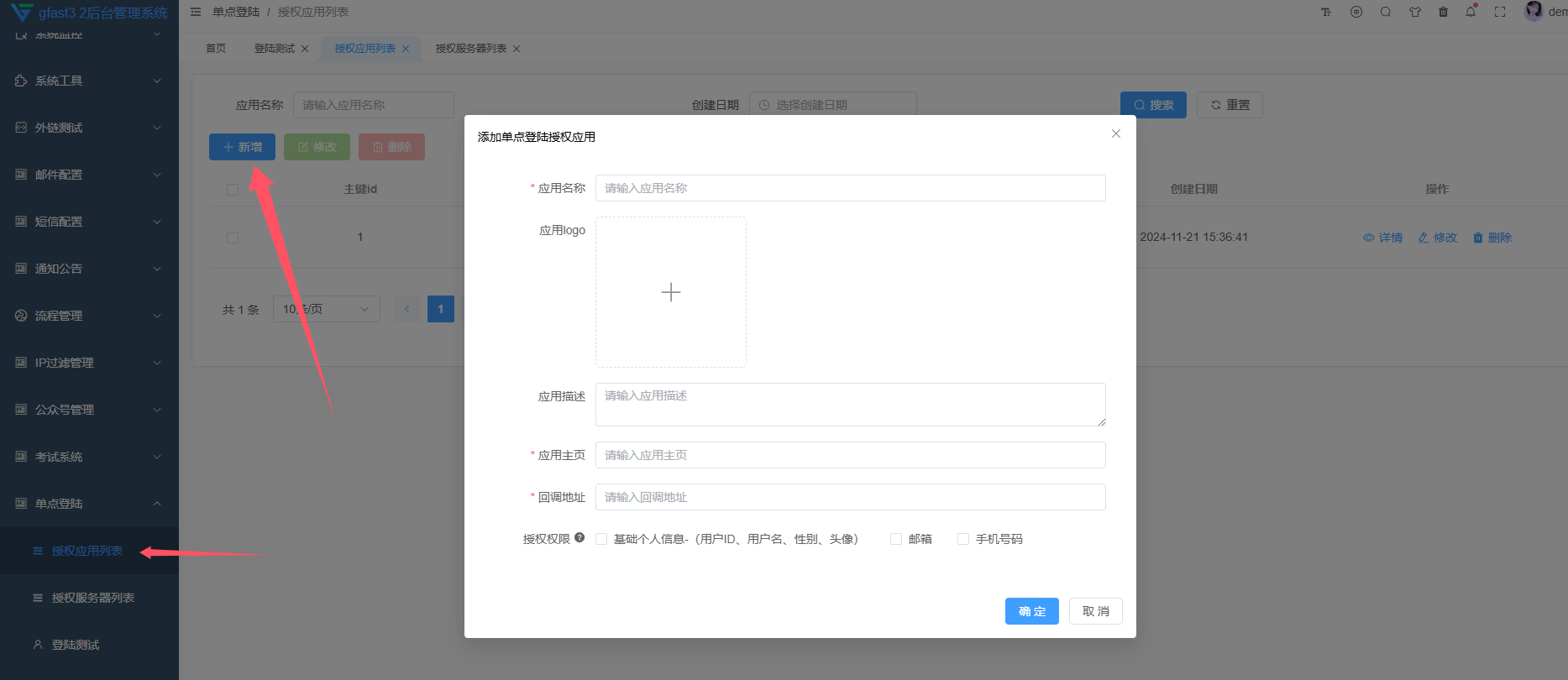Toggle fullscreen mode icon
This screenshot has width=1568, height=680.
click(1500, 12)
